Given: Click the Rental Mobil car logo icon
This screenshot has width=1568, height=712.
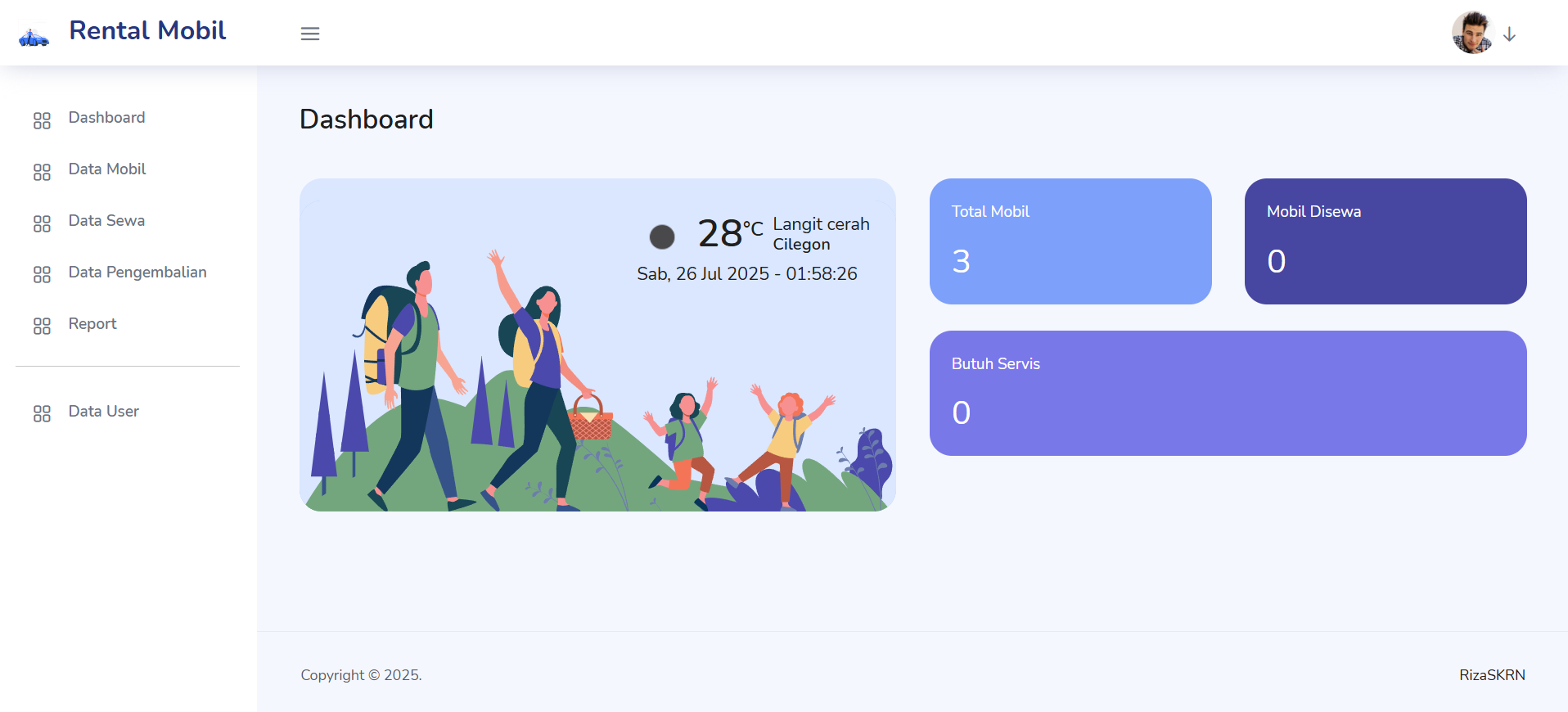Looking at the screenshot, I should 34,37.
